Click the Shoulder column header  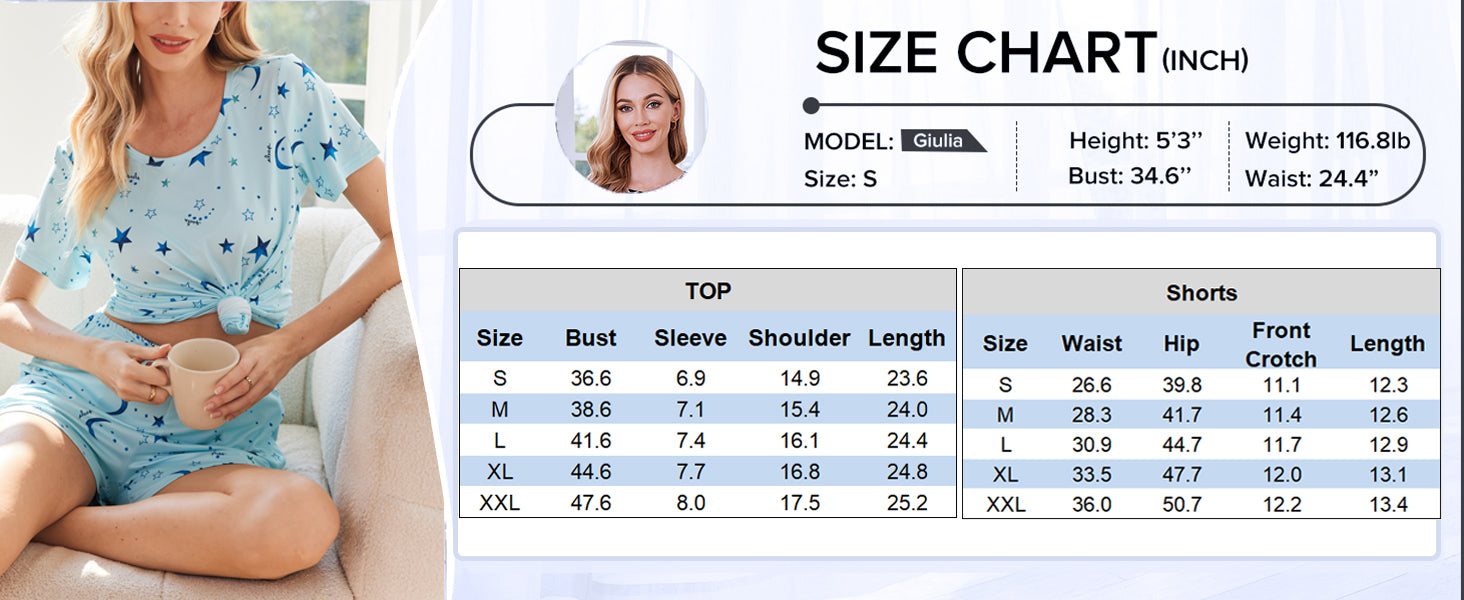(x=799, y=338)
